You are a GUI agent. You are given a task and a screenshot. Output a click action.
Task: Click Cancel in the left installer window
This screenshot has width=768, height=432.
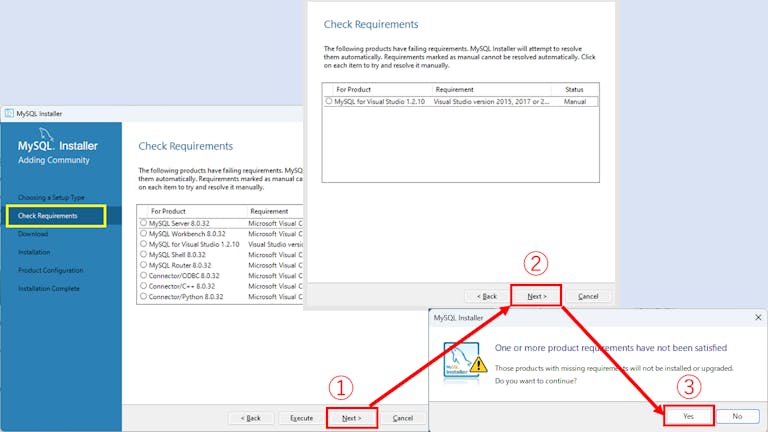[x=403, y=418]
